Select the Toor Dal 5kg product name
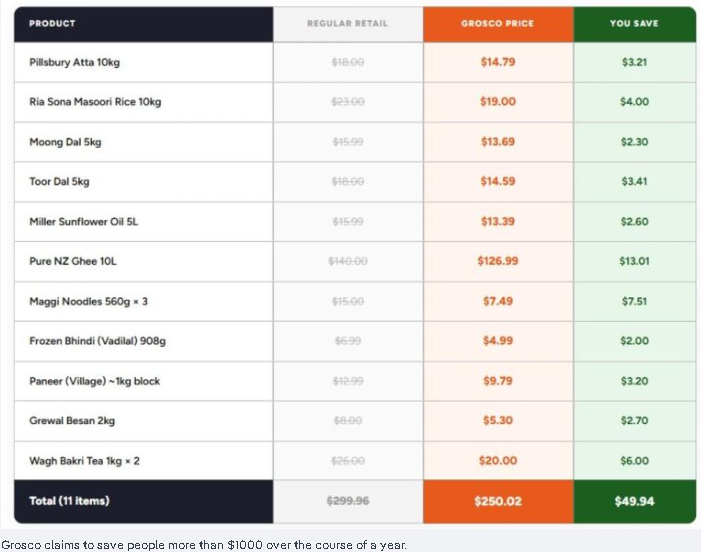The width and height of the screenshot is (701, 552). click(x=59, y=182)
